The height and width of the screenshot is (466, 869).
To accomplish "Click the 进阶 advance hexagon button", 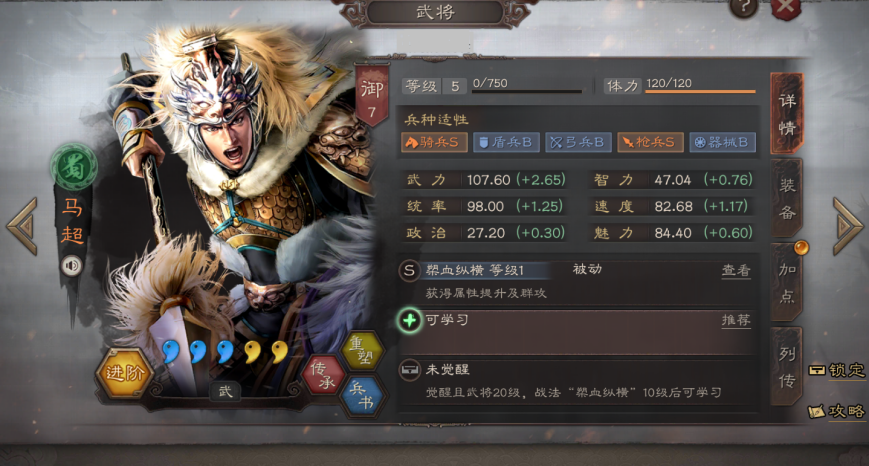I will [125, 372].
